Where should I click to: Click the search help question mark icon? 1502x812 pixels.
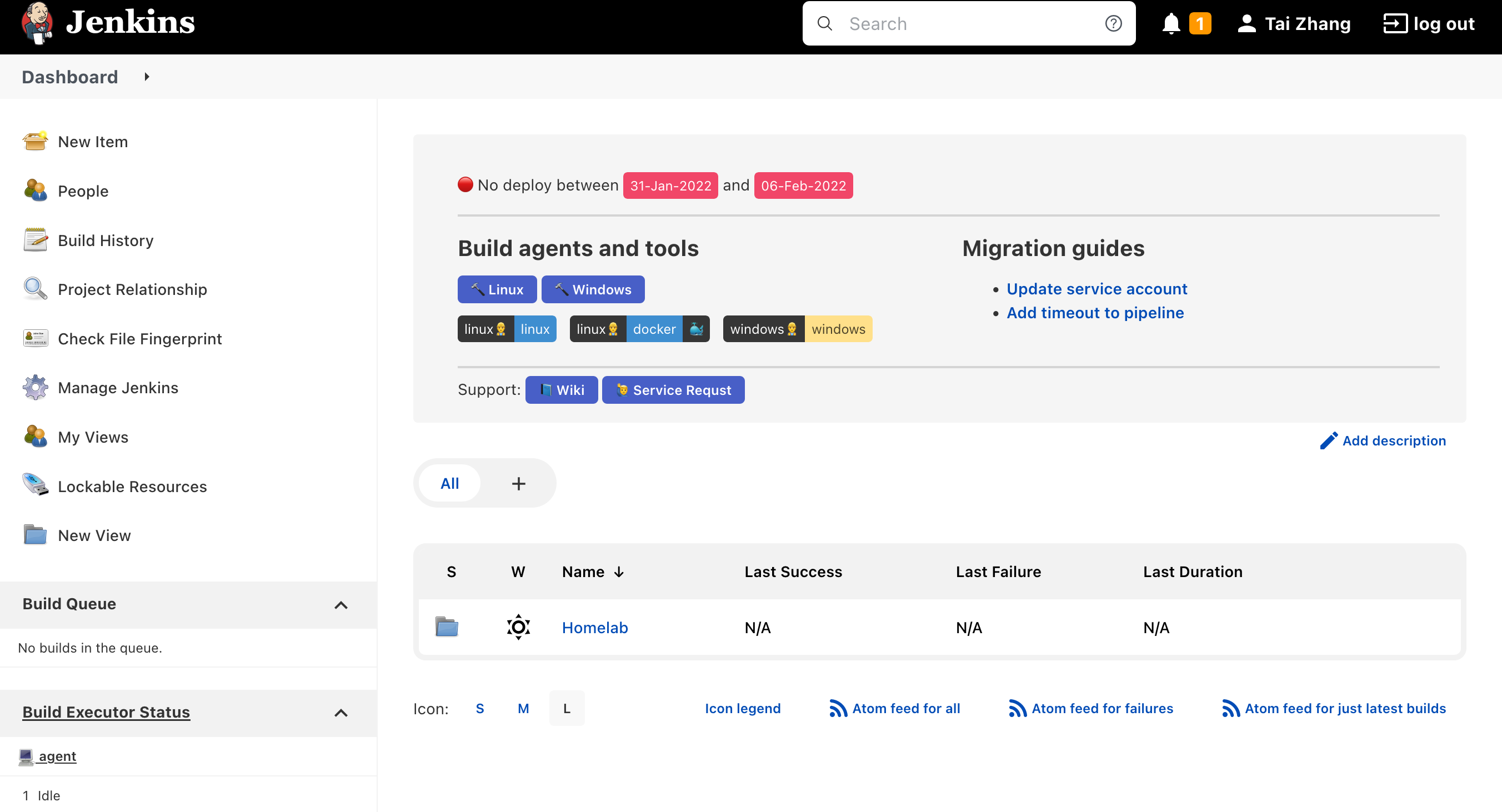click(1113, 23)
